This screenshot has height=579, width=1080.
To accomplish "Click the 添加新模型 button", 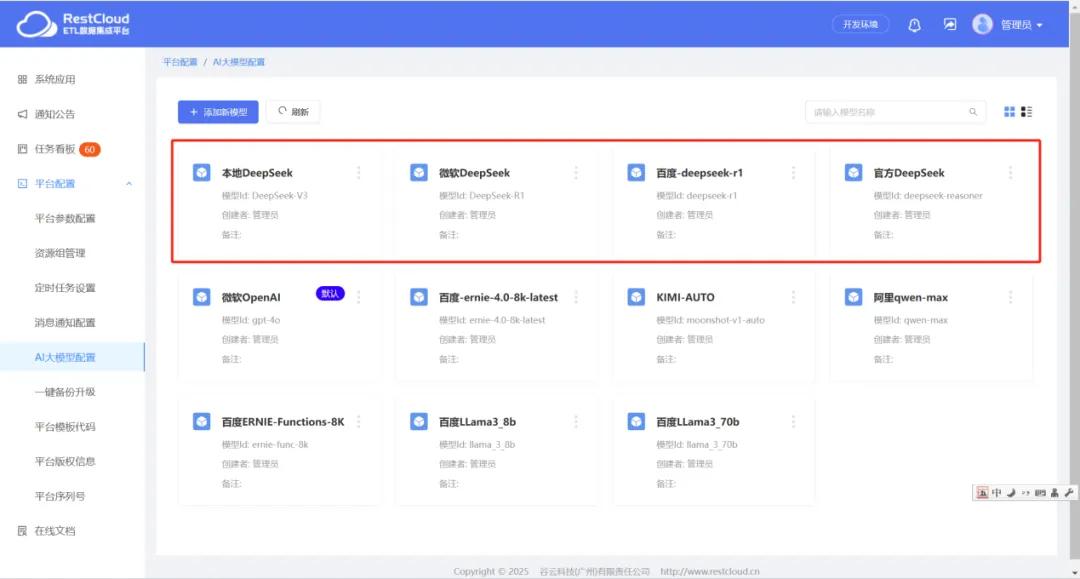I will 216,111.
